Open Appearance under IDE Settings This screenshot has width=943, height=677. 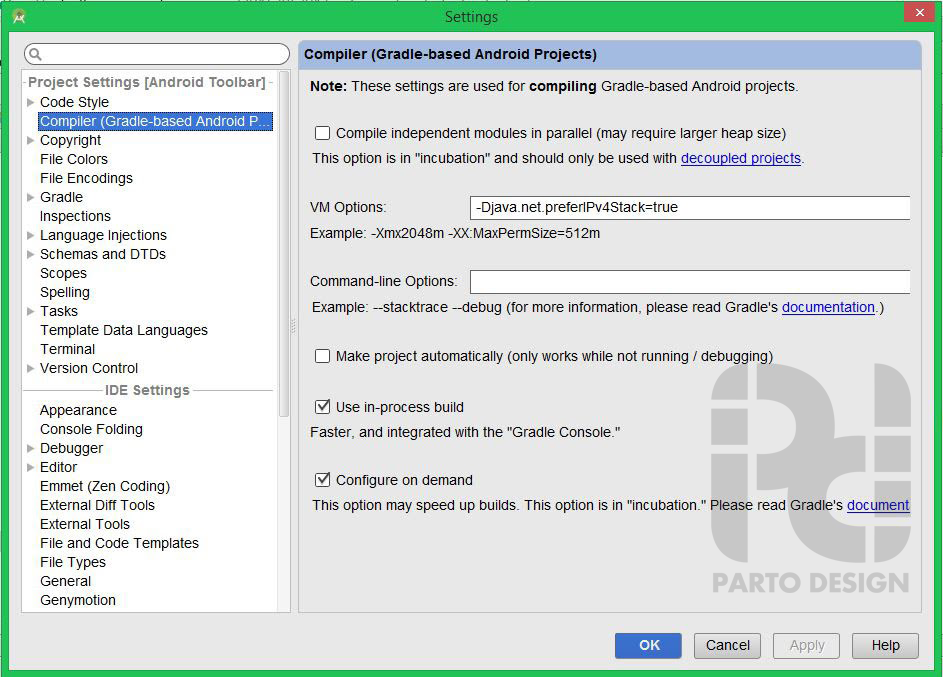click(x=78, y=410)
